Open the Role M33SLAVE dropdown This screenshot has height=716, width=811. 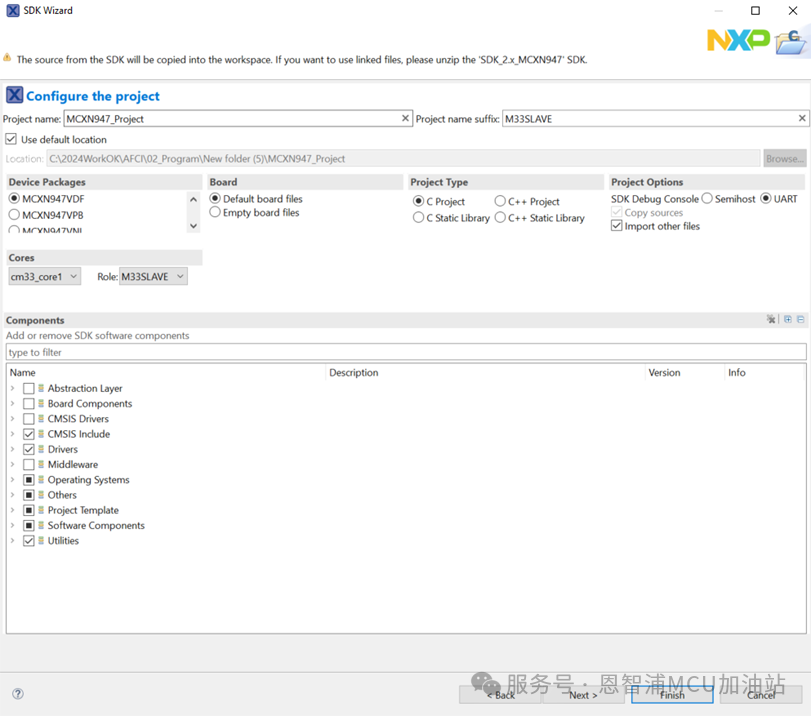(x=153, y=276)
